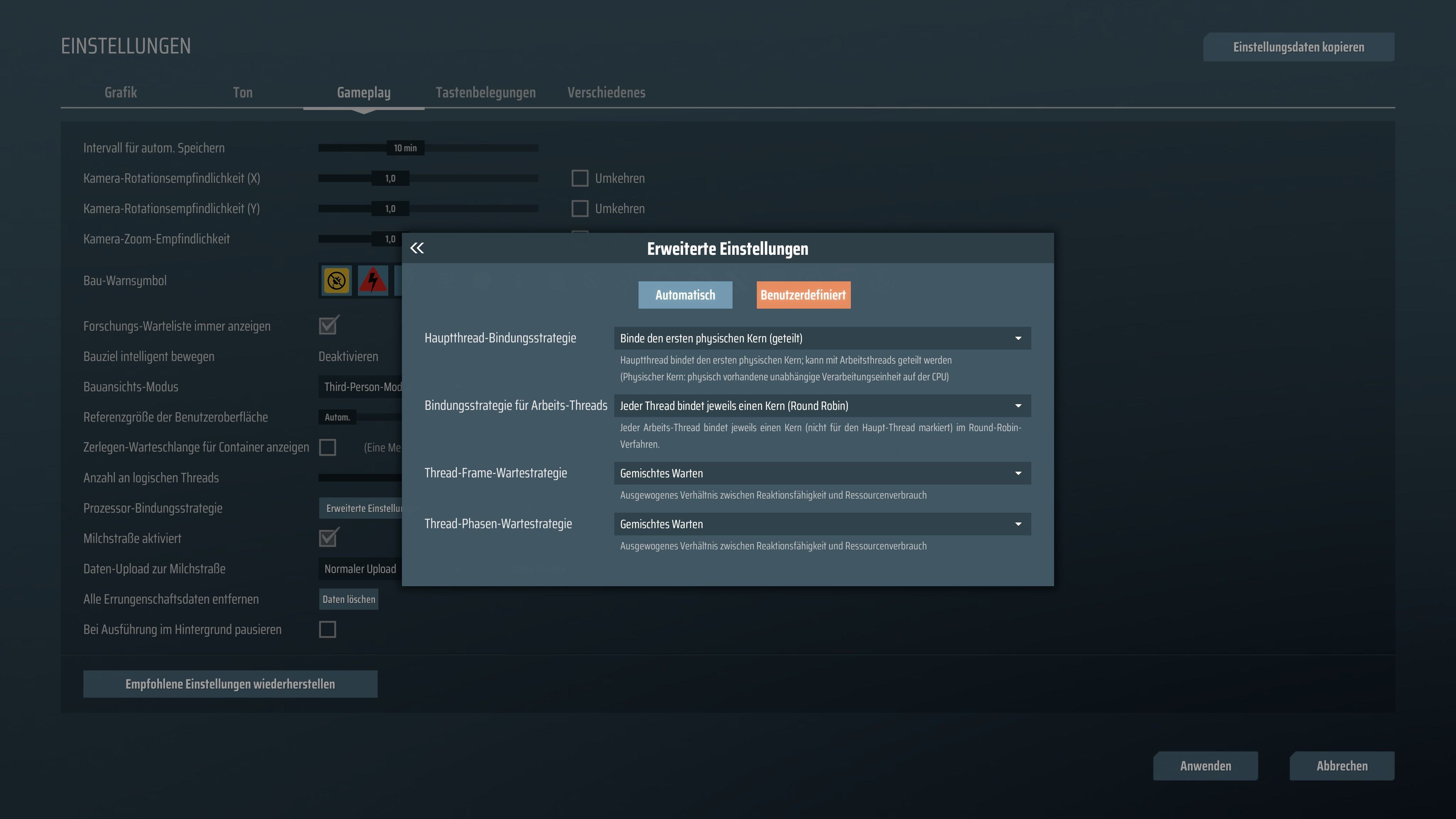Open Thread-Frame-Wartestrategie dropdown

822,473
